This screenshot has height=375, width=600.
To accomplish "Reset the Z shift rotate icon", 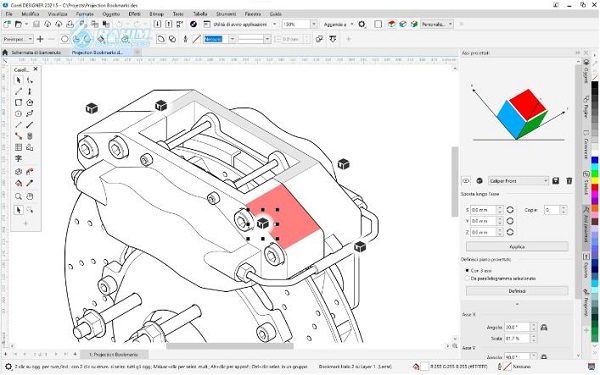I will [510, 232].
